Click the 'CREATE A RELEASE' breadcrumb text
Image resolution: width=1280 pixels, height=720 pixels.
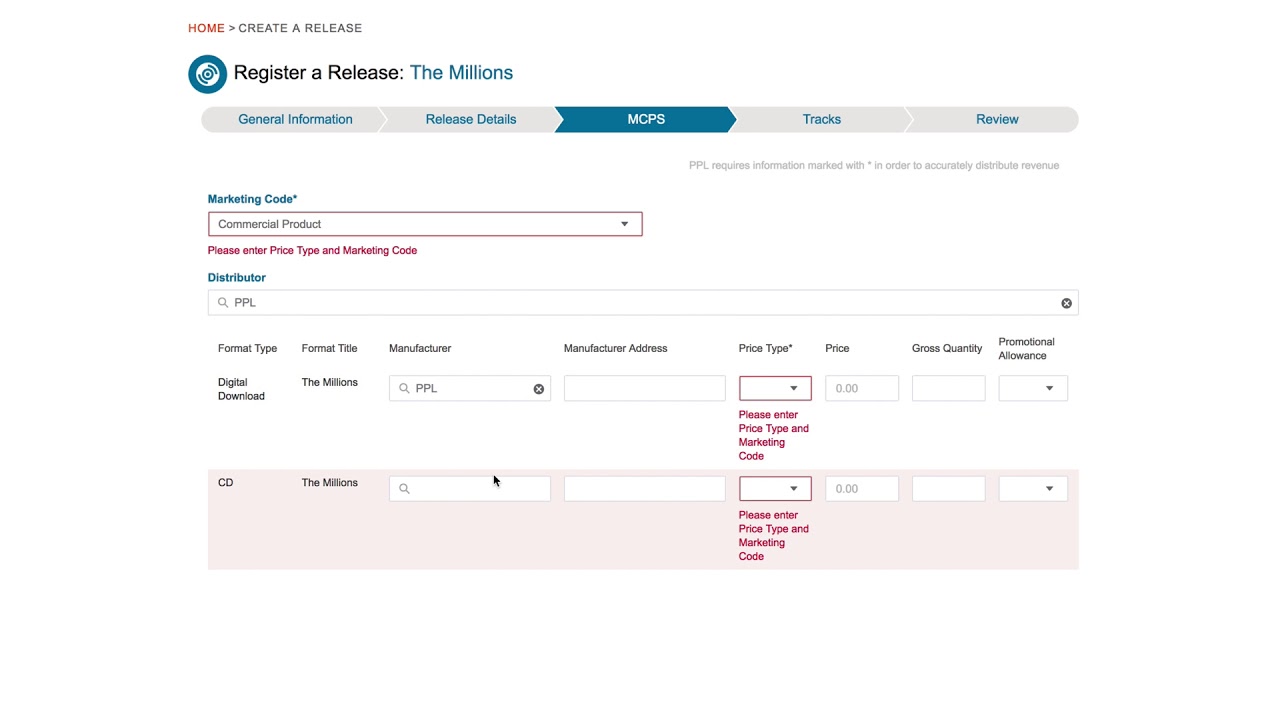click(x=300, y=28)
